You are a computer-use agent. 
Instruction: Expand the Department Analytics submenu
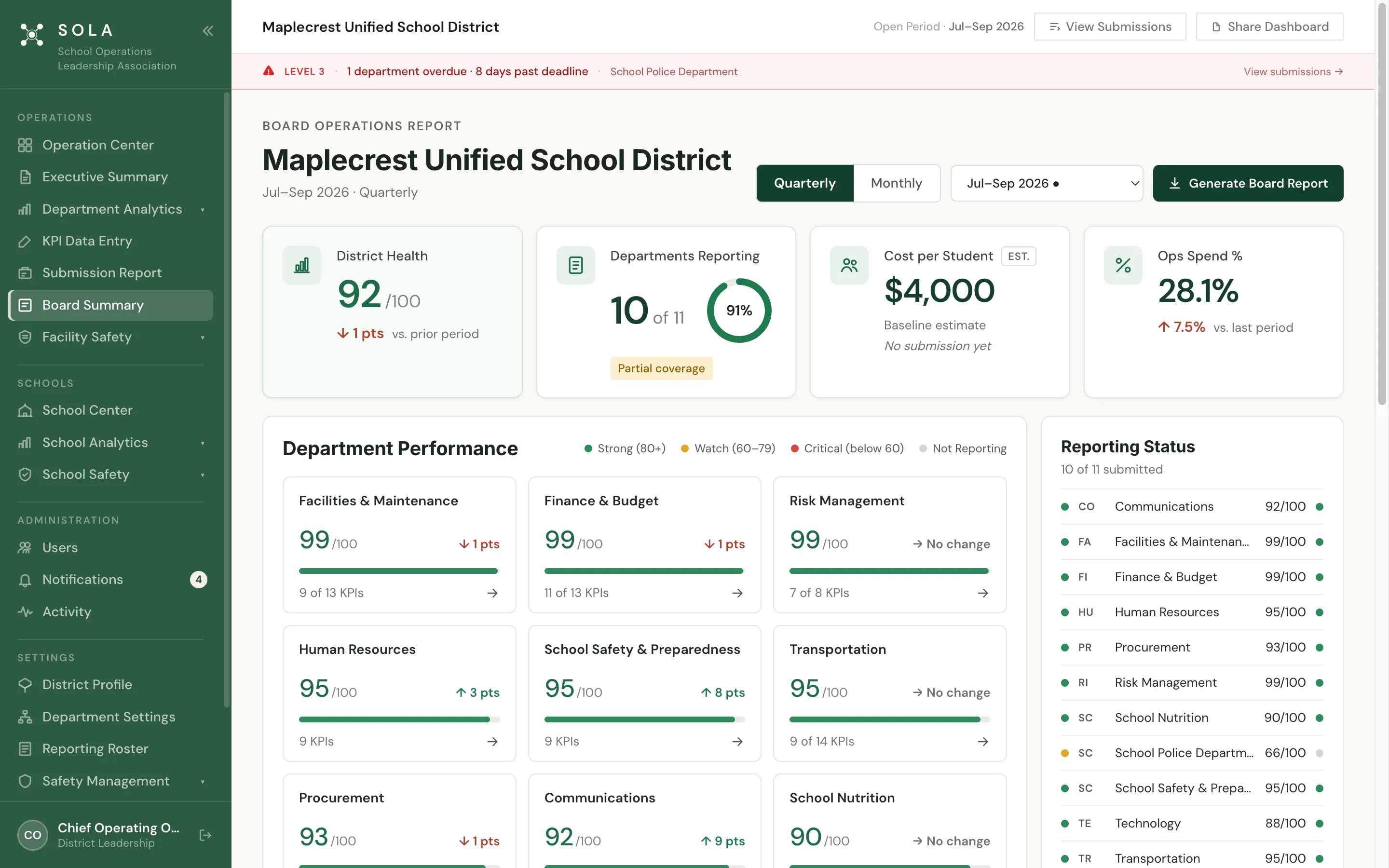(x=203, y=210)
